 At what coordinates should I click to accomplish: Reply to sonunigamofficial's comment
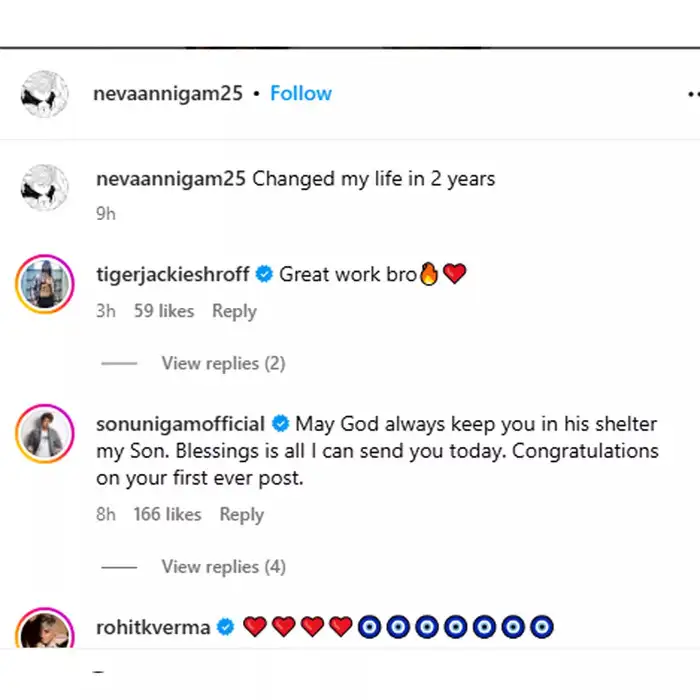[242, 514]
